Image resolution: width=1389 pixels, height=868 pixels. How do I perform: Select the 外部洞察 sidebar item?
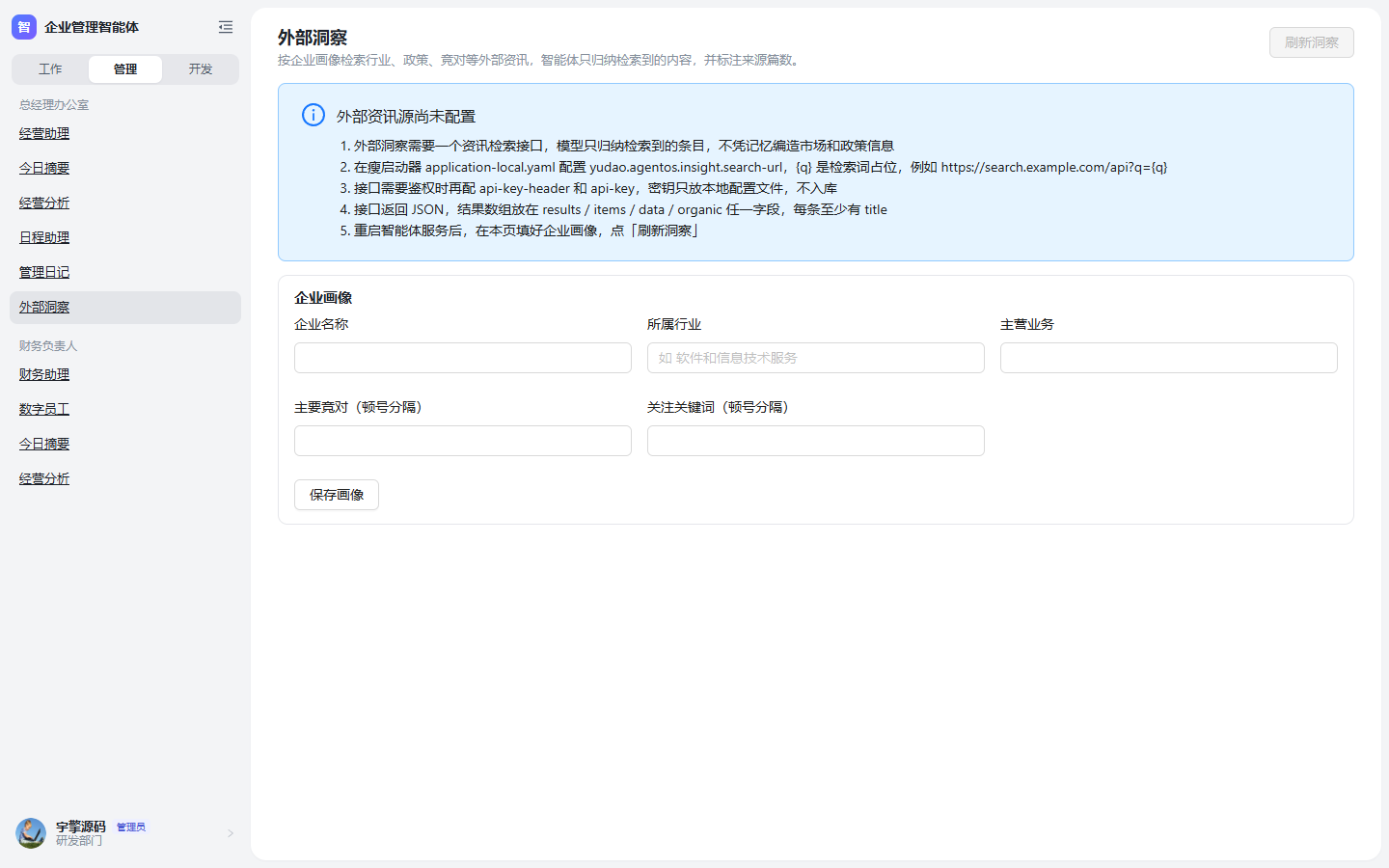click(x=125, y=308)
